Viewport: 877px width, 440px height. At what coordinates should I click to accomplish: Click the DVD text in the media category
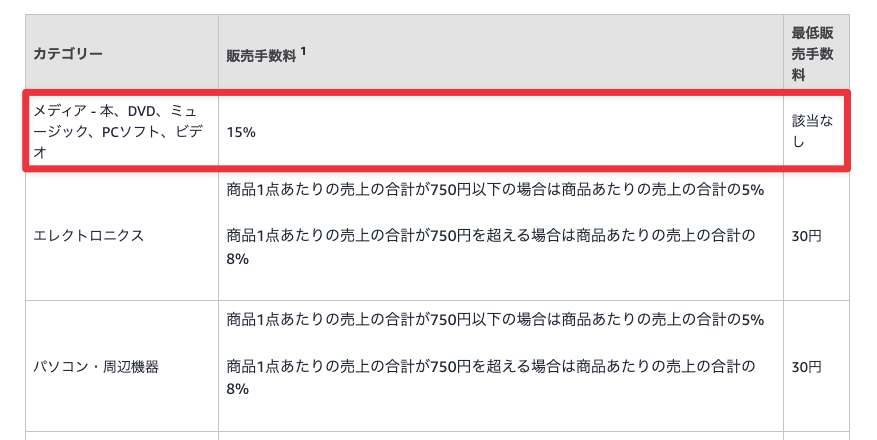click(x=142, y=109)
